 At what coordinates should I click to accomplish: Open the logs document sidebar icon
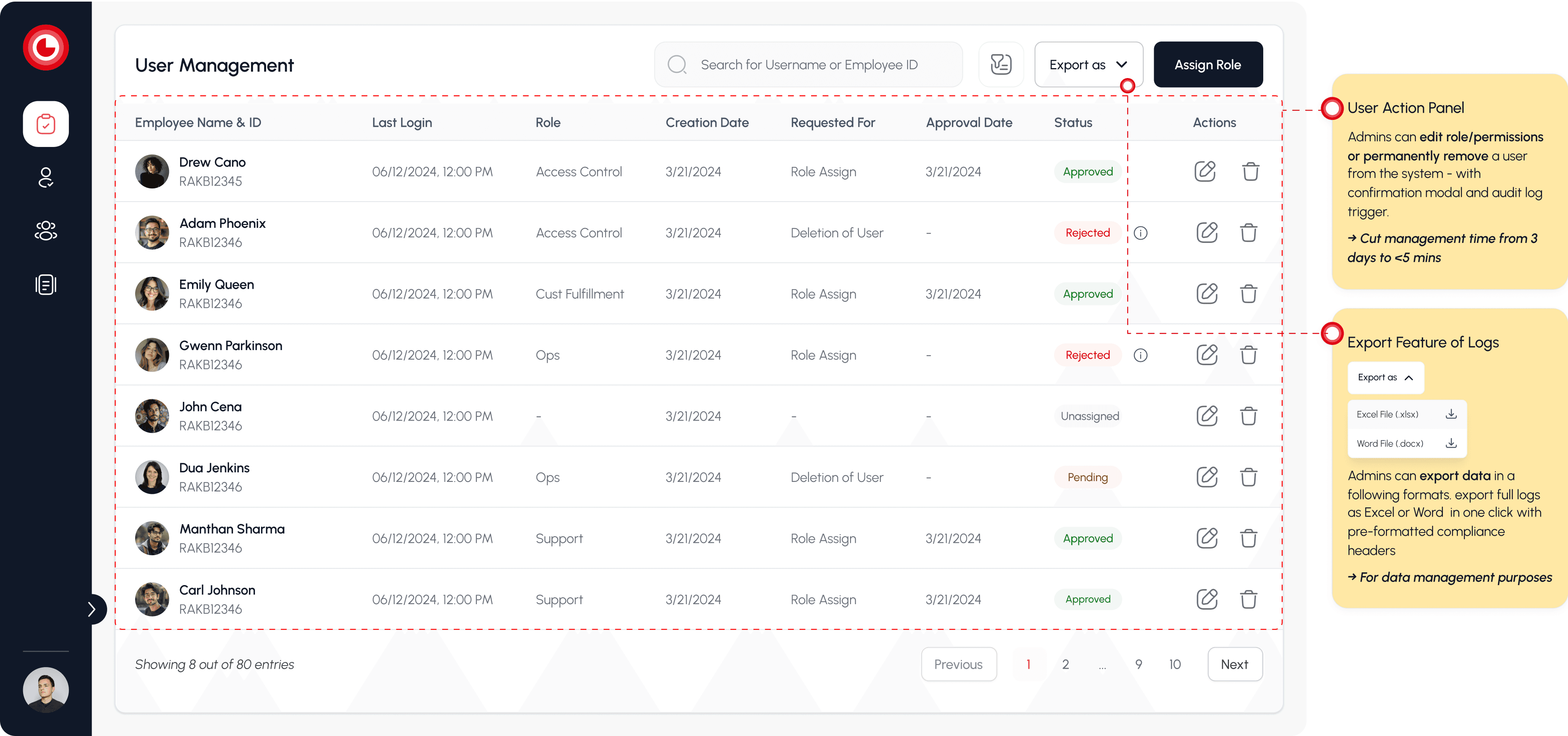coord(46,284)
